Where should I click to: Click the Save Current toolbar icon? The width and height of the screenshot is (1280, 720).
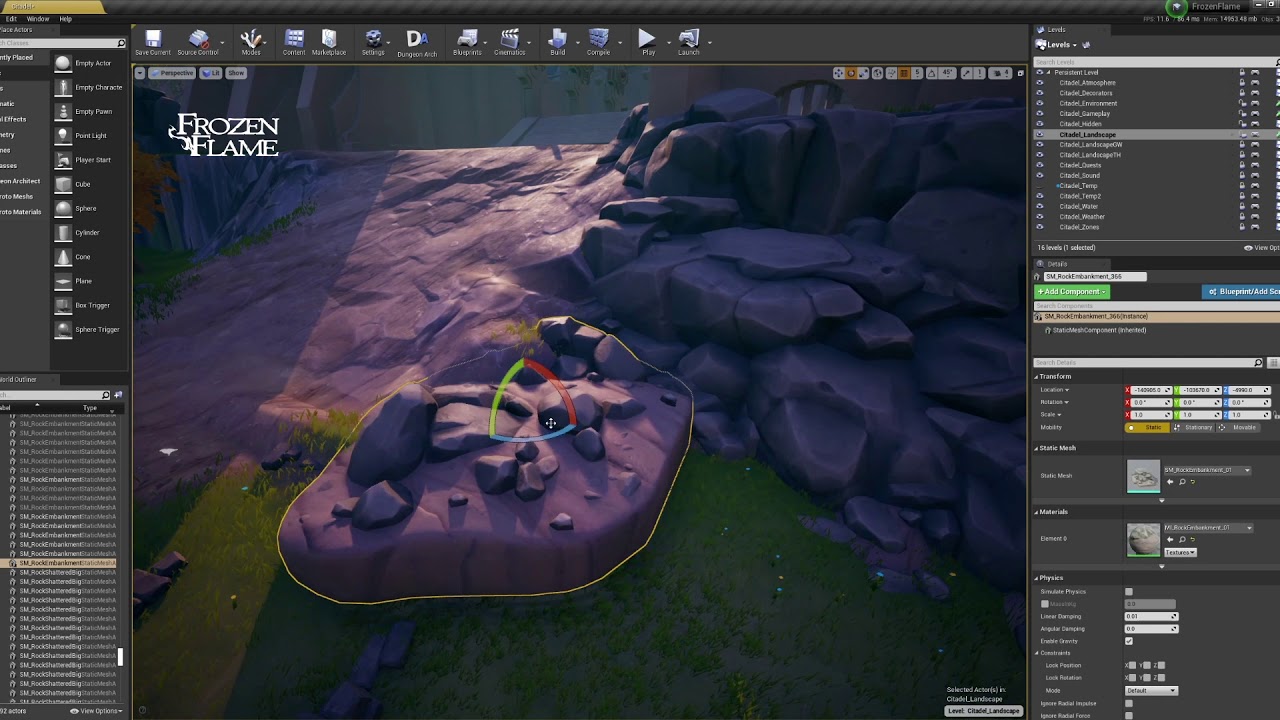[153, 42]
